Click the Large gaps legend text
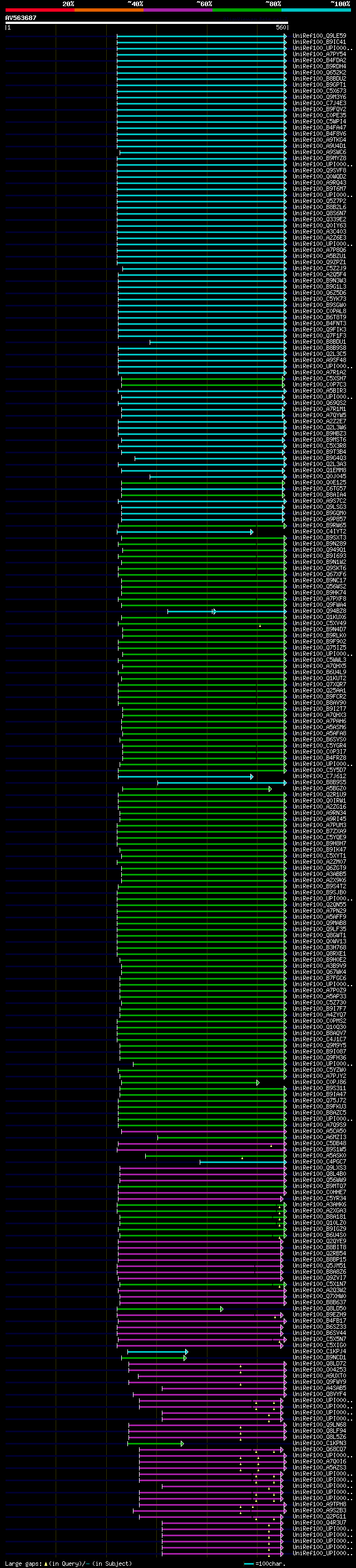 68,1563
